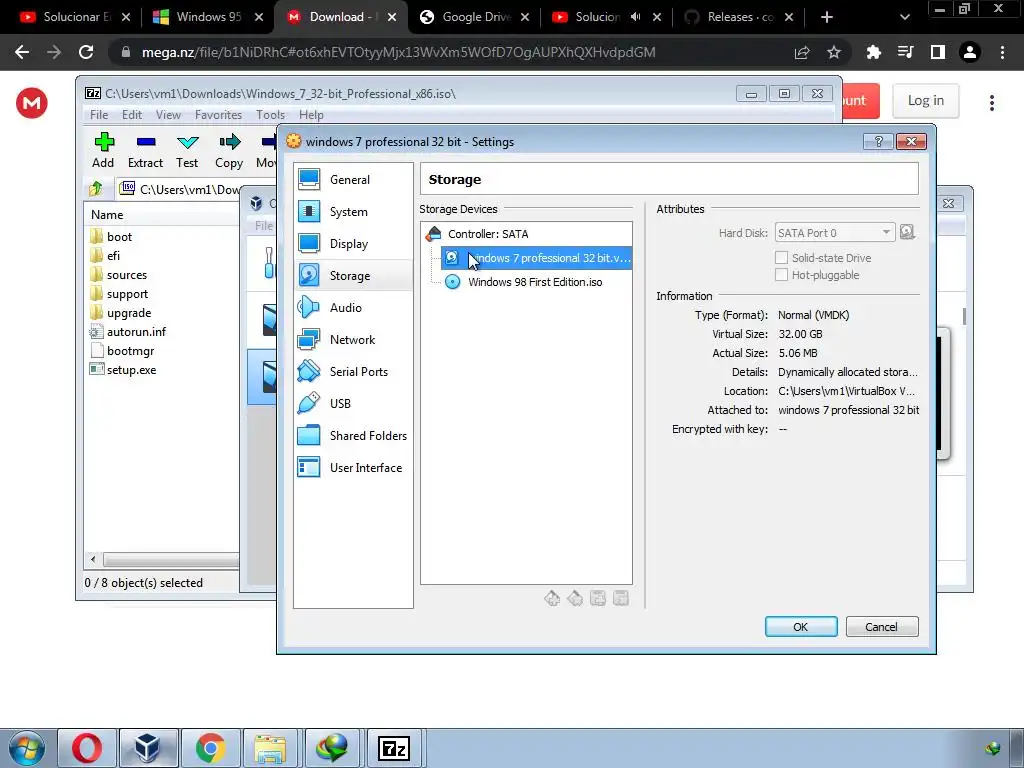Screen dimensions: 1024x768
Task: Select the support folder in 7-Zip
Action: tap(119, 294)
